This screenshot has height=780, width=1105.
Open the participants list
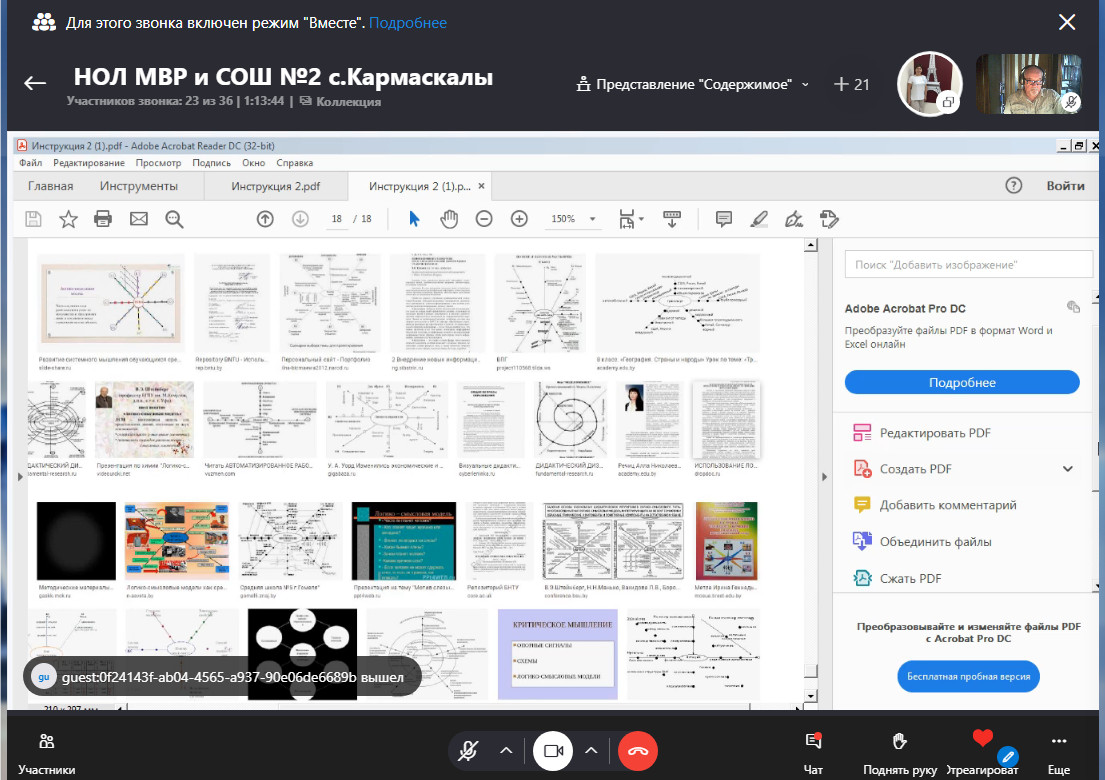pos(46,750)
